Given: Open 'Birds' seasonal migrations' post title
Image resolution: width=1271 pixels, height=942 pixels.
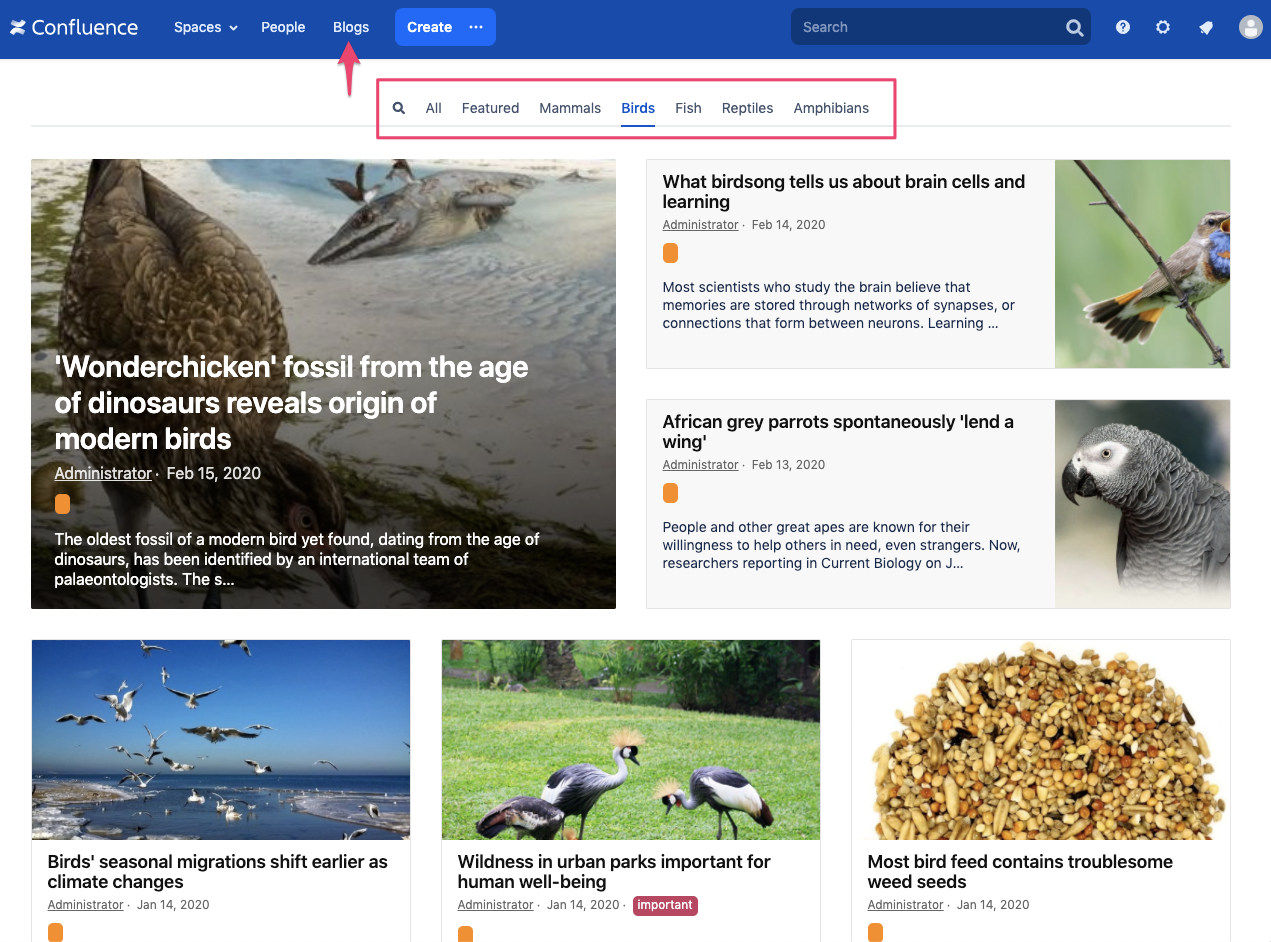Looking at the screenshot, I should [218, 871].
